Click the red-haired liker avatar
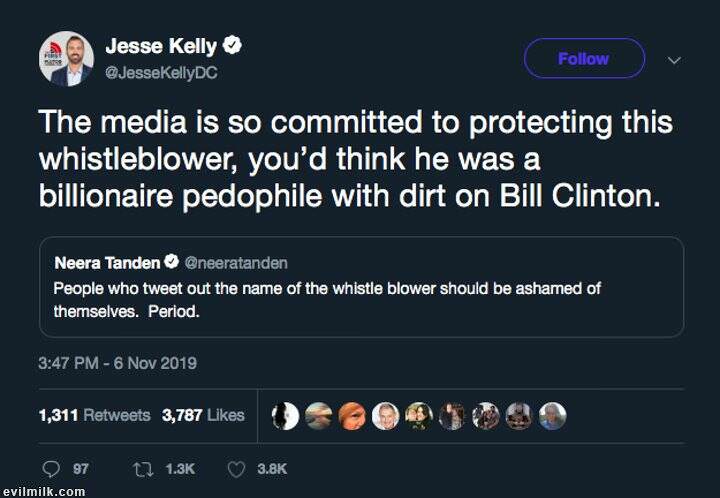 [x=353, y=416]
